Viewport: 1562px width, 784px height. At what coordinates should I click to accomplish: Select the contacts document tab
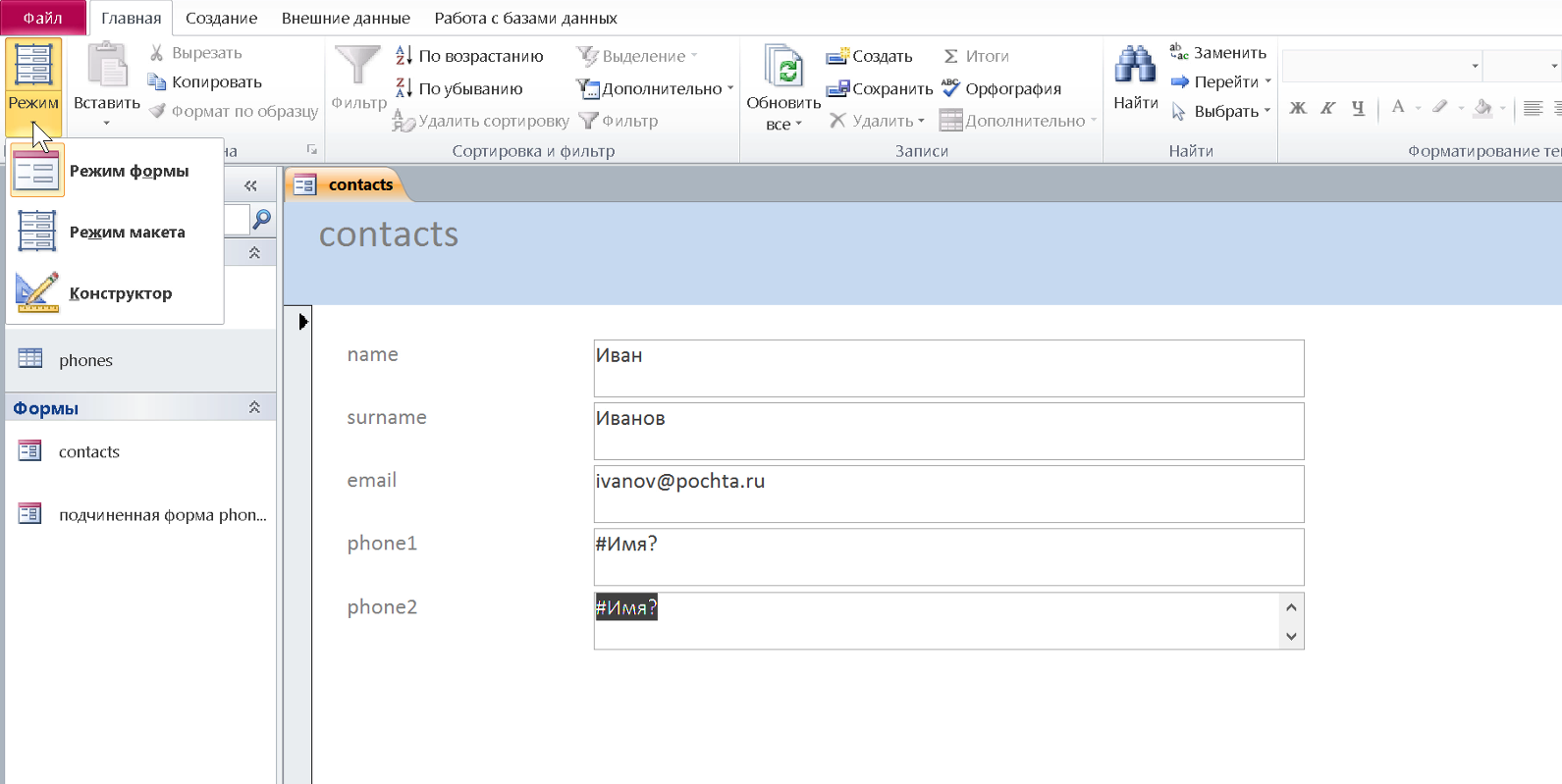point(347,184)
